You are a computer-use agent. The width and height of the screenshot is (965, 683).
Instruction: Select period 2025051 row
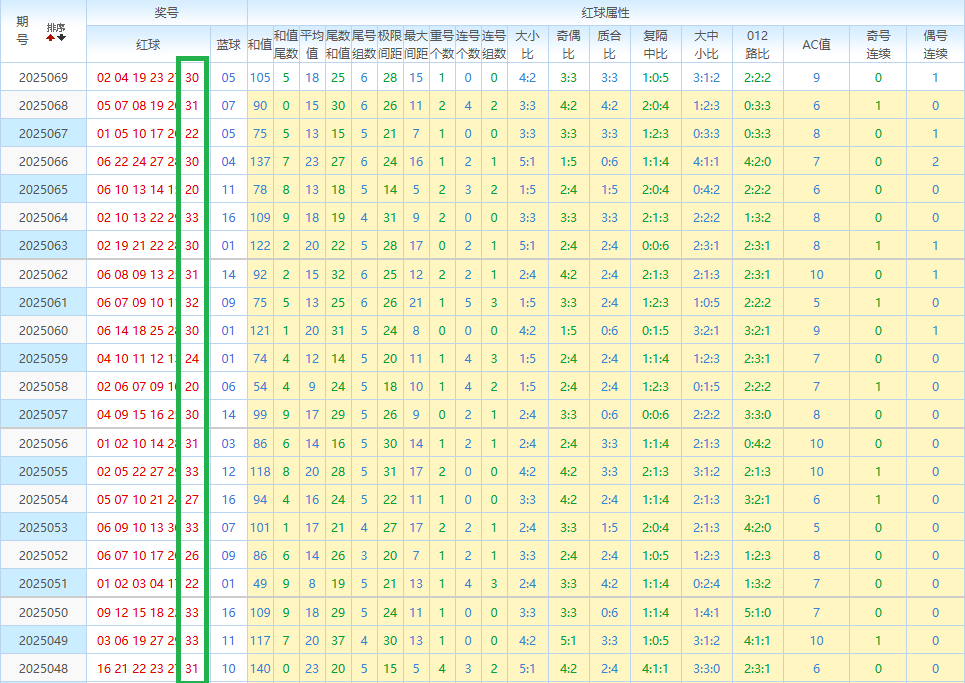click(482, 583)
